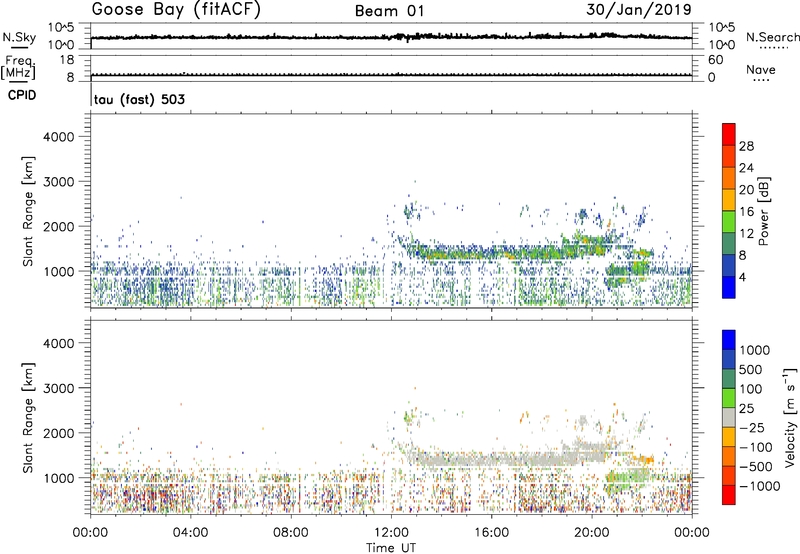Viewport: 800px width, 554px height.
Task: Click the bright blue top velocity swatch
Action: [x=729, y=340]
